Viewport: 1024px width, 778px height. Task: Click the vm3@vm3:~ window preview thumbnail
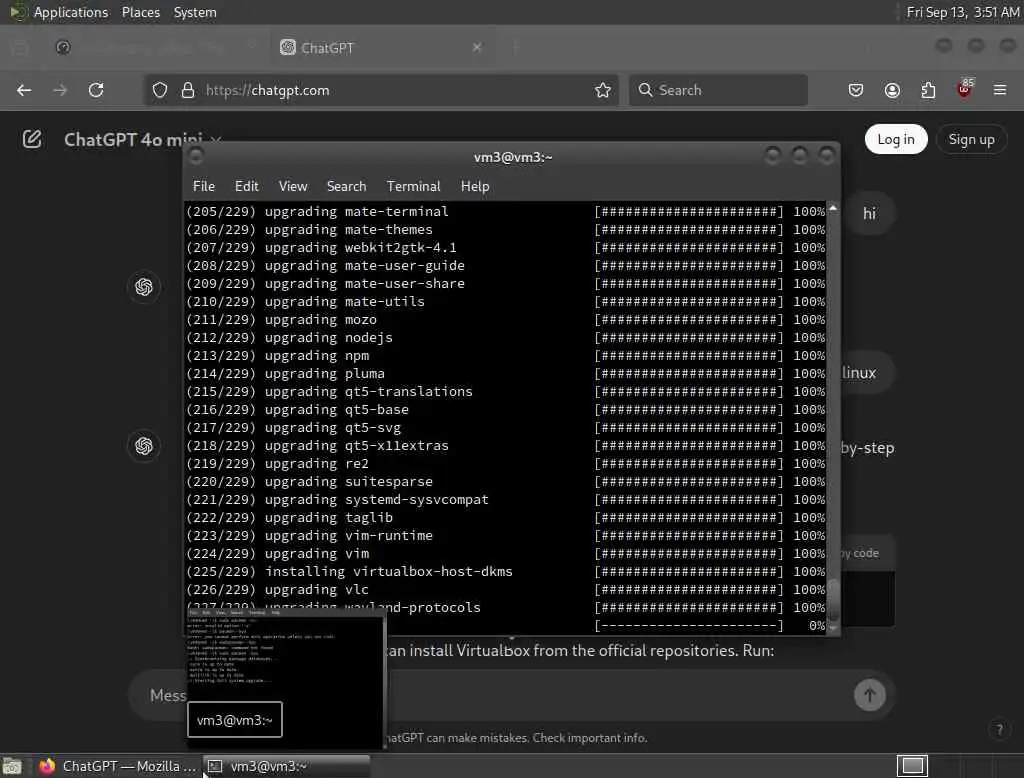coord(285,679)
